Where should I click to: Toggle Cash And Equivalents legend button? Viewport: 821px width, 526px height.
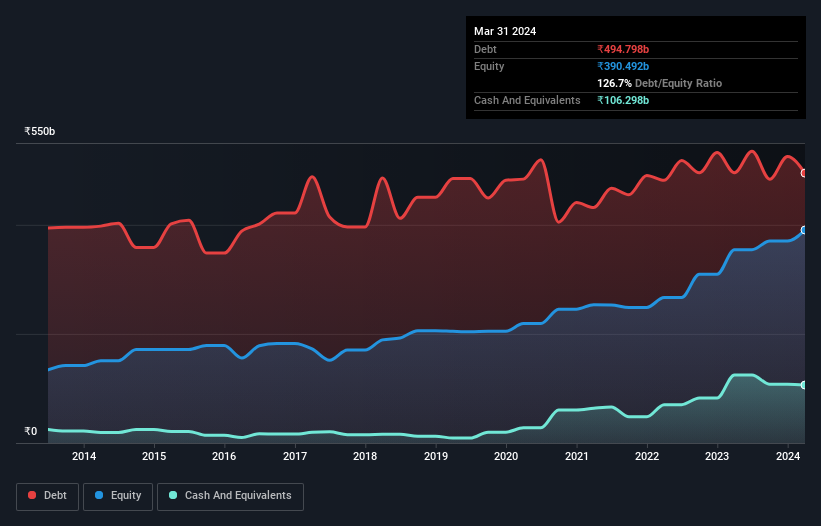[x=230, y=496]
